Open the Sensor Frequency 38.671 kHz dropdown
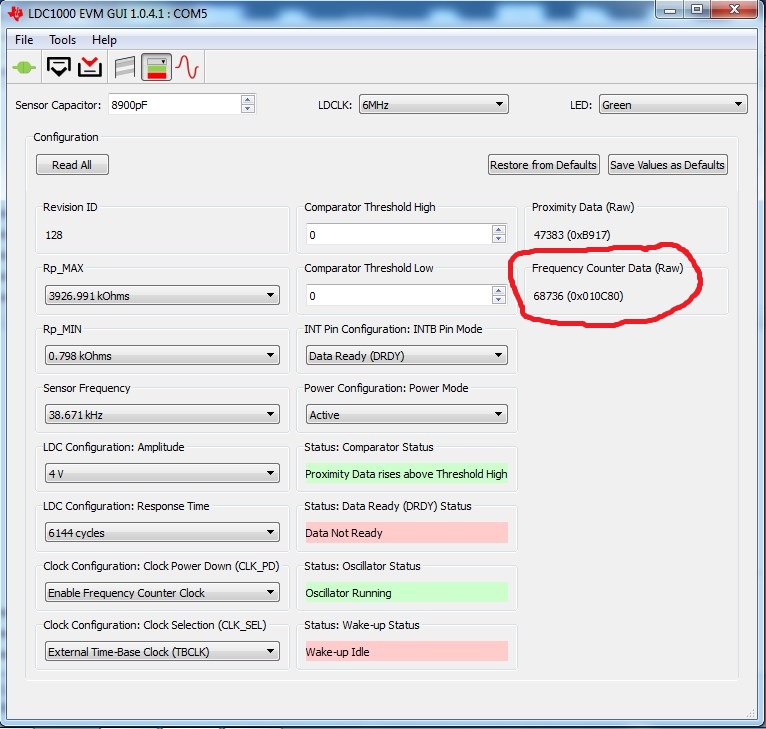The image size is (766, 729). pyautogui.click(x=162, y=414)
